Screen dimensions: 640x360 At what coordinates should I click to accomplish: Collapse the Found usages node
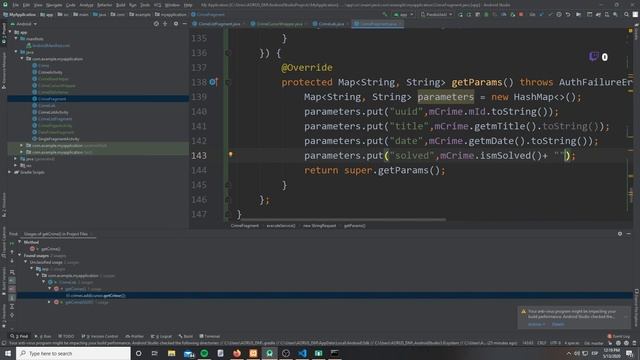point(20,256)
